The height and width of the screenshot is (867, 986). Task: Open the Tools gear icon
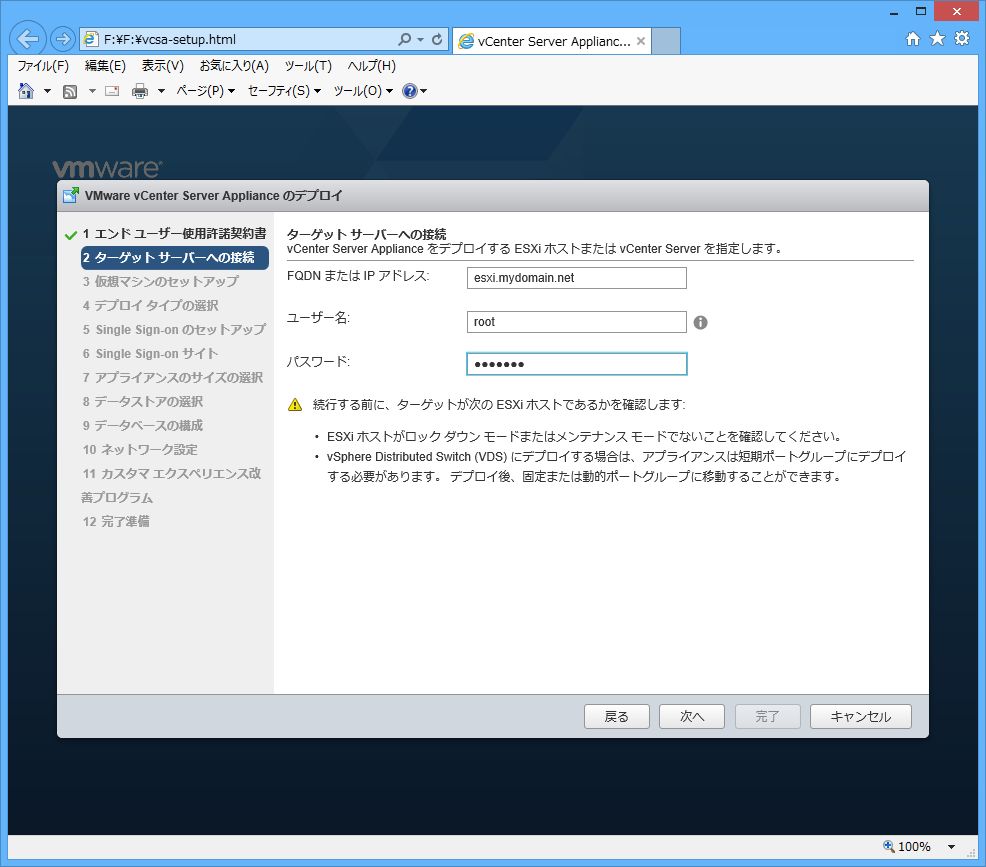[962, 39]
